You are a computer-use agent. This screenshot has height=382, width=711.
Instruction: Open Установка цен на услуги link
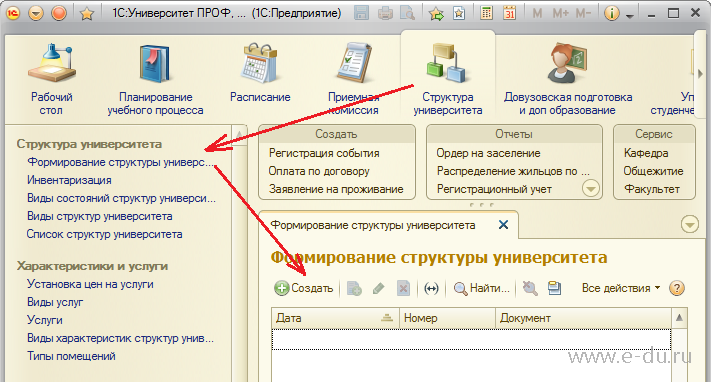pos(90,284)
